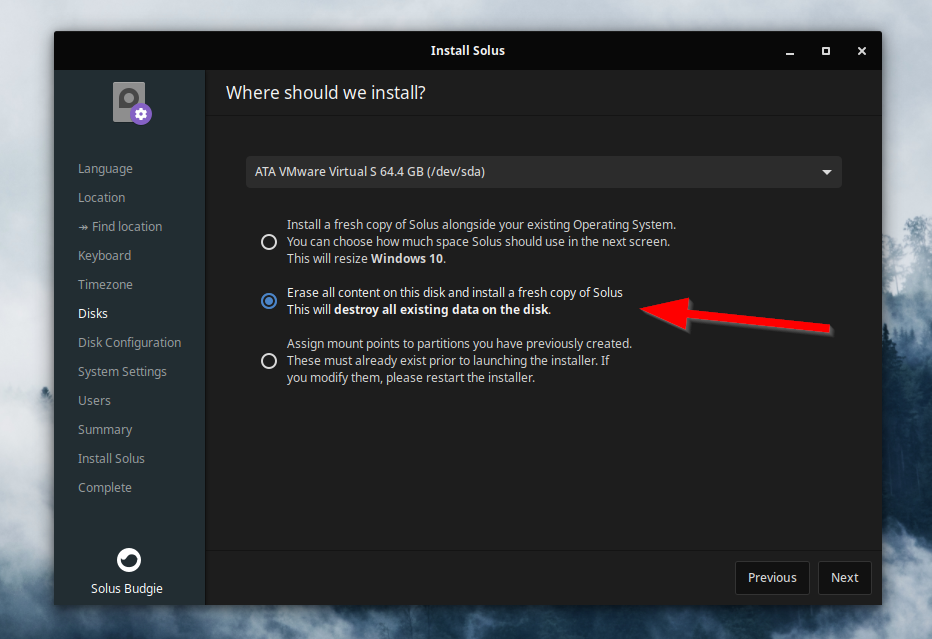Select assign mount points to partitions option

click(269, 361)
